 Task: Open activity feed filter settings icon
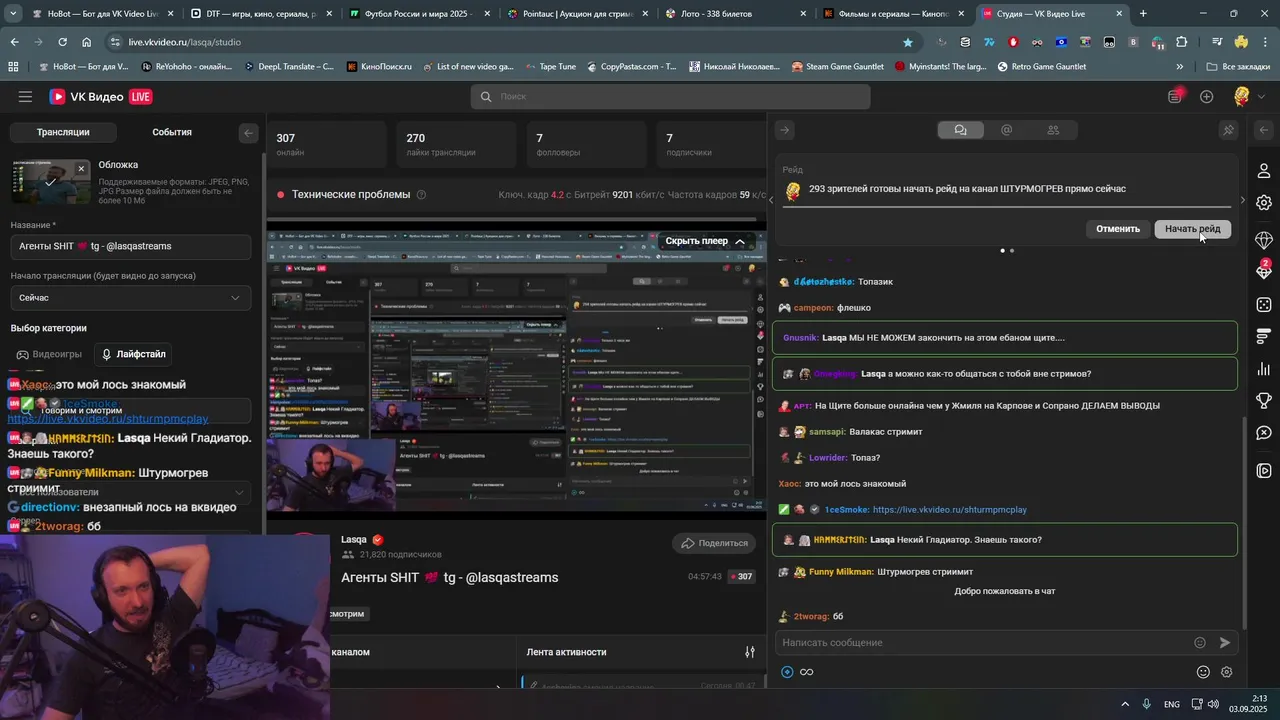750,652
